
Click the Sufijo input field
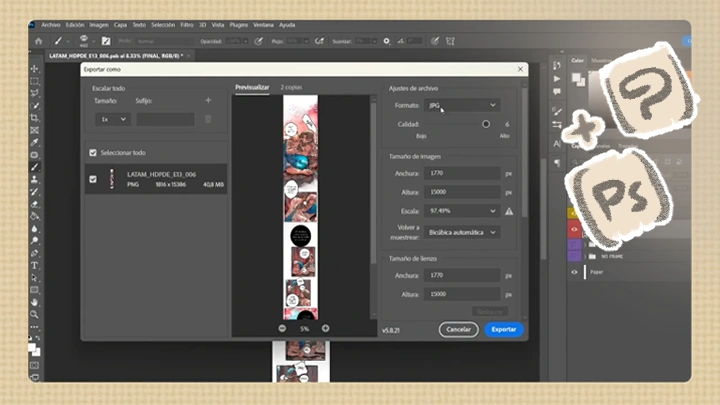(165, 119)
